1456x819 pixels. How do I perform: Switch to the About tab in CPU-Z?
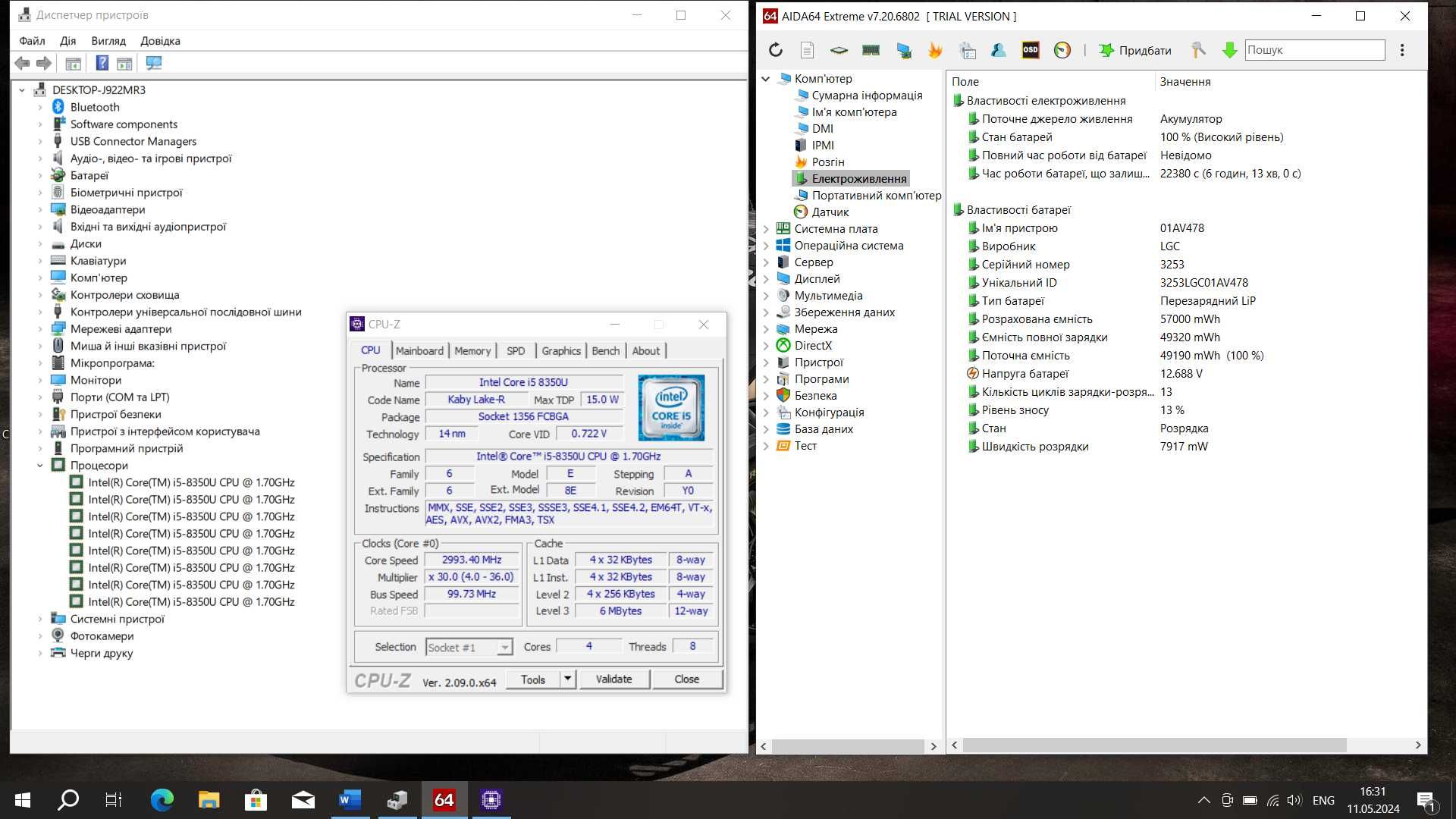[646, 350]
